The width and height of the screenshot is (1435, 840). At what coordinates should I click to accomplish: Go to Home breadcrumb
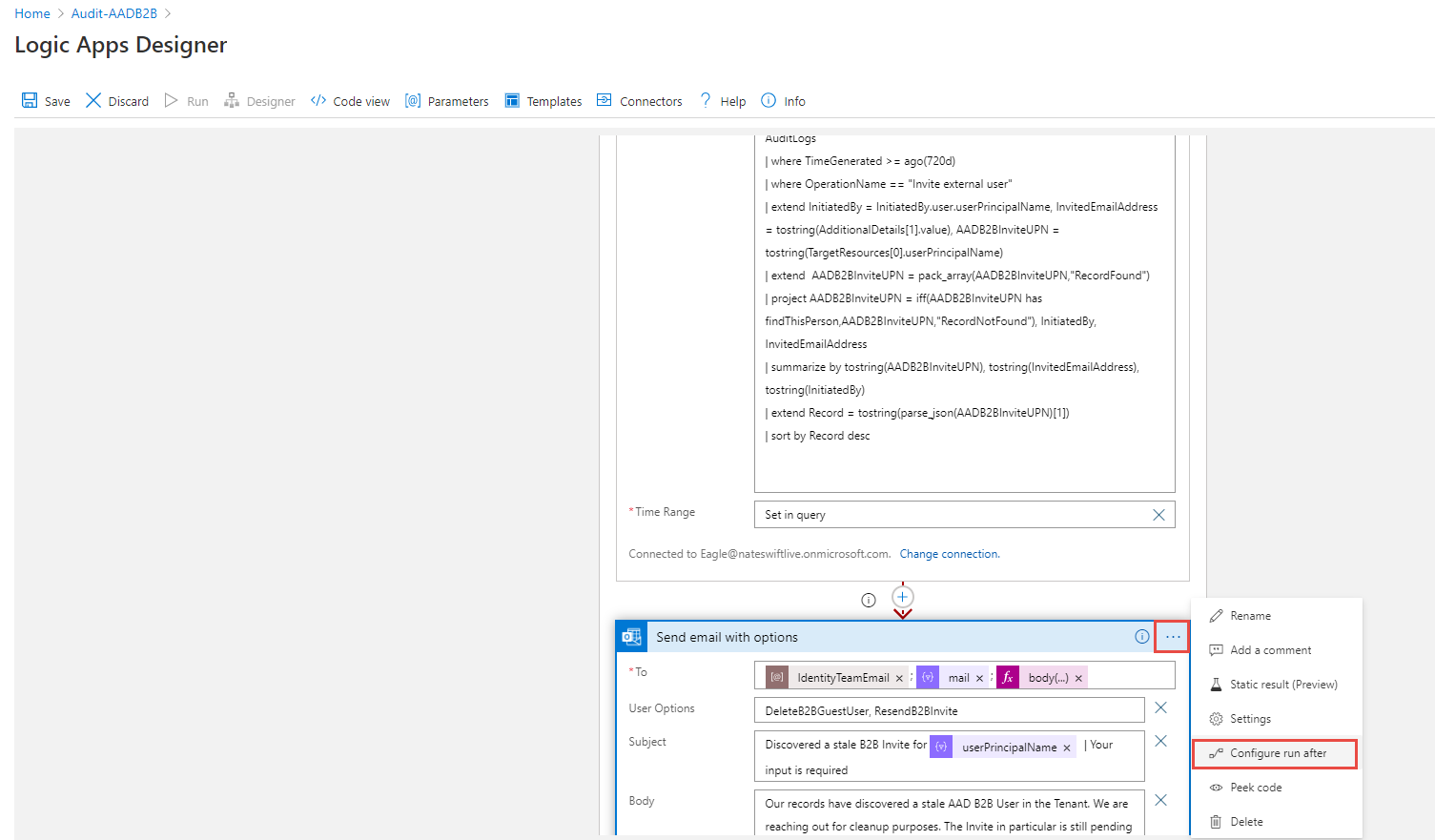point(32,13)
